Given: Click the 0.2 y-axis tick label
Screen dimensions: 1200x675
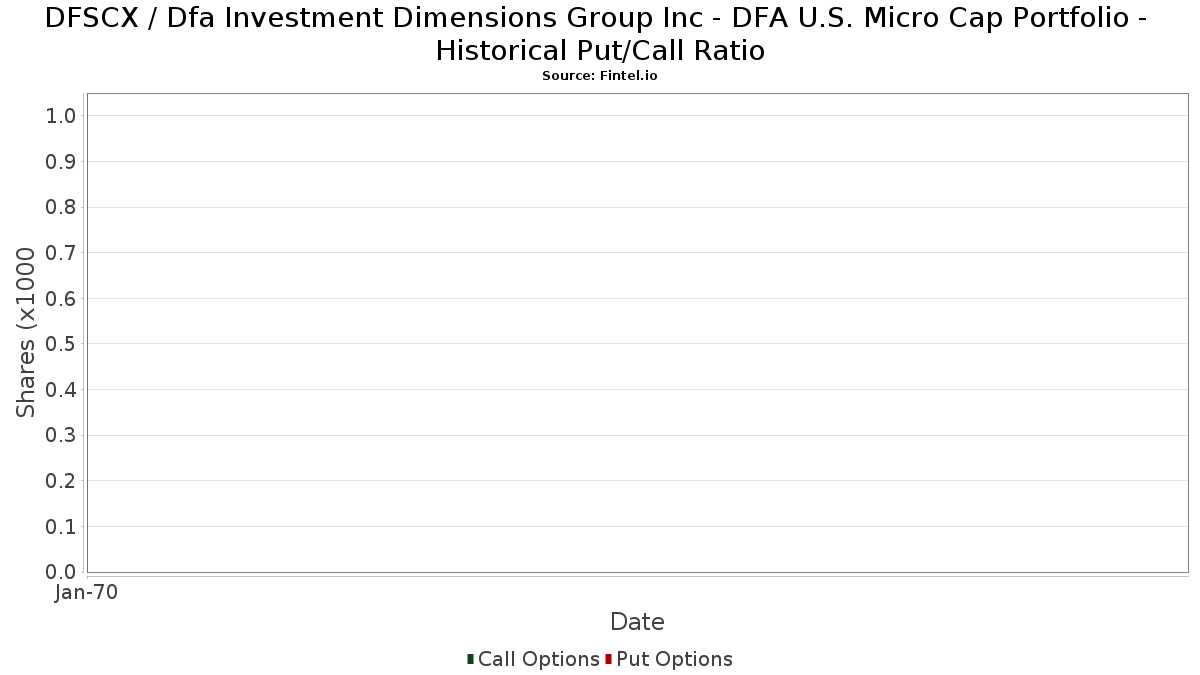Looking at the screenshot, I should click(61, 481).
